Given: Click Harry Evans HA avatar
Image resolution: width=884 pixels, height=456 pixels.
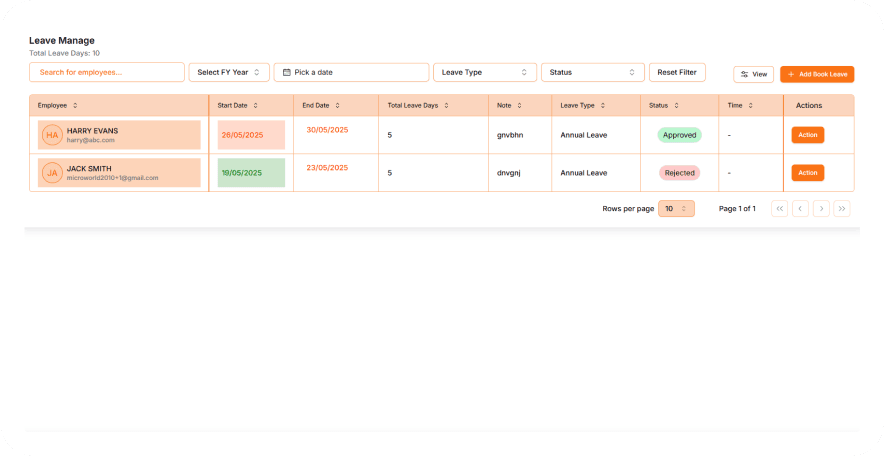Looking at the screenshot, I should [52, 135].
